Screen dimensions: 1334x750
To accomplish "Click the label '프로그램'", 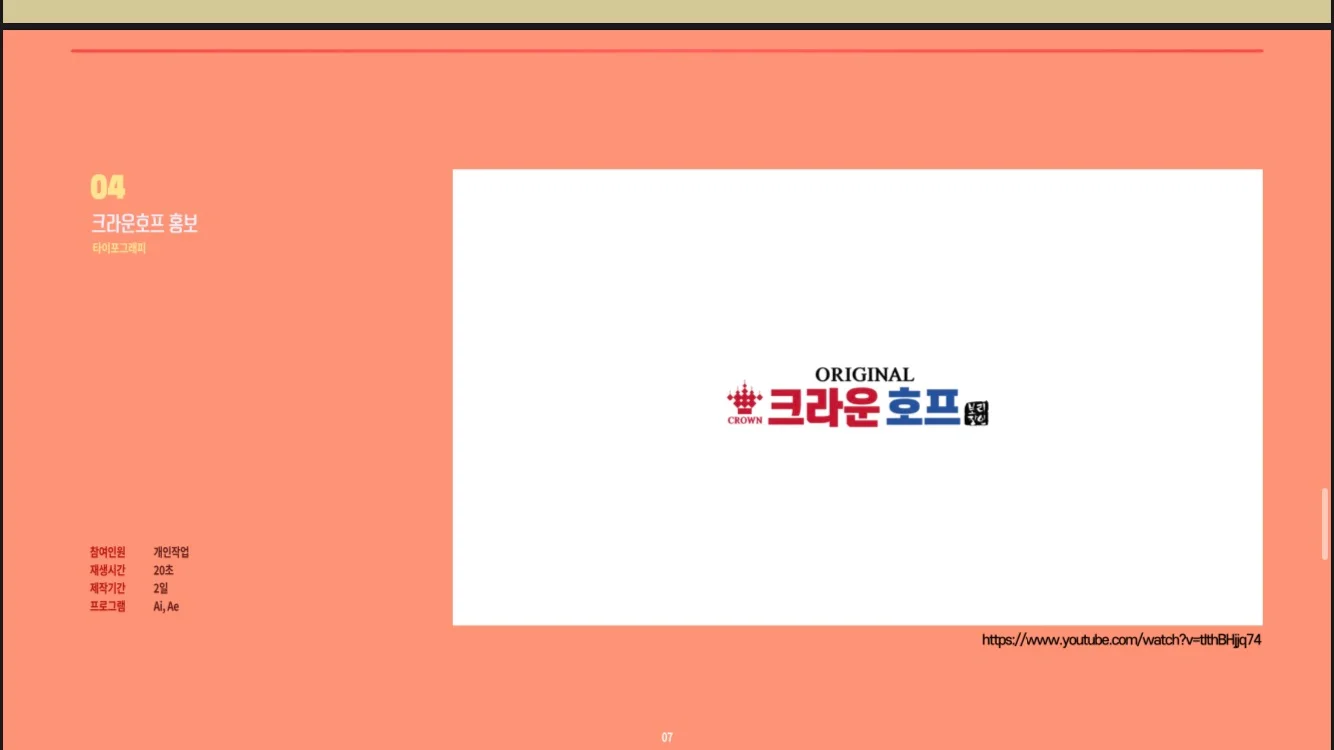I will 108,606.
